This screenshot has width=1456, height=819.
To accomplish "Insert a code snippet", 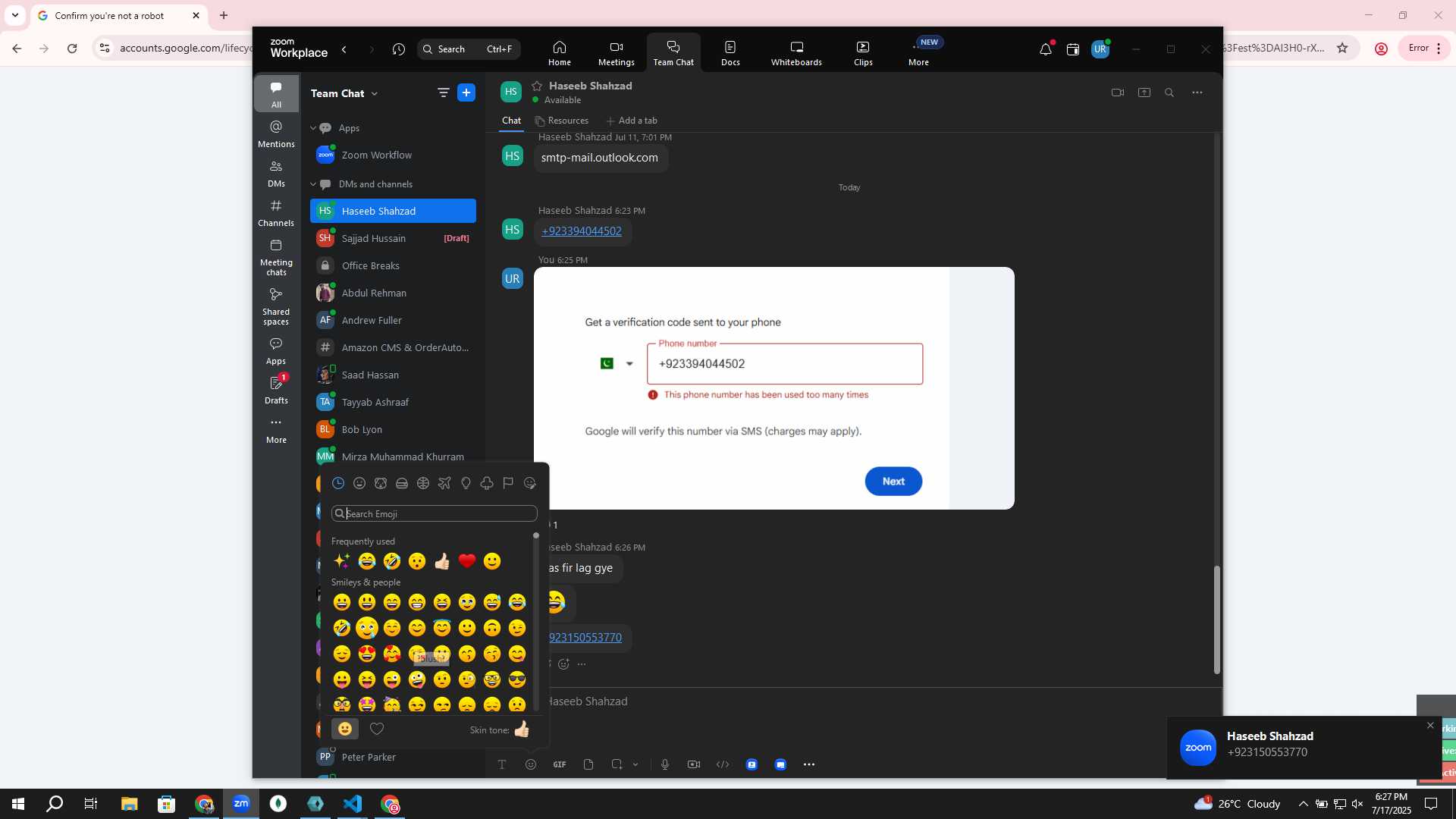I will coord(723,764).
